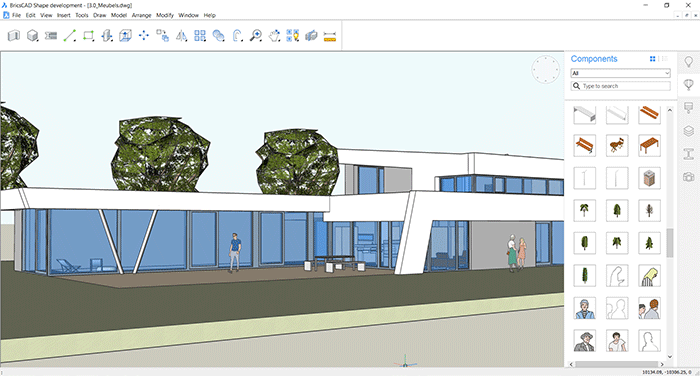Toggle the lightbulb tips sidebar tab

[688, 62]
